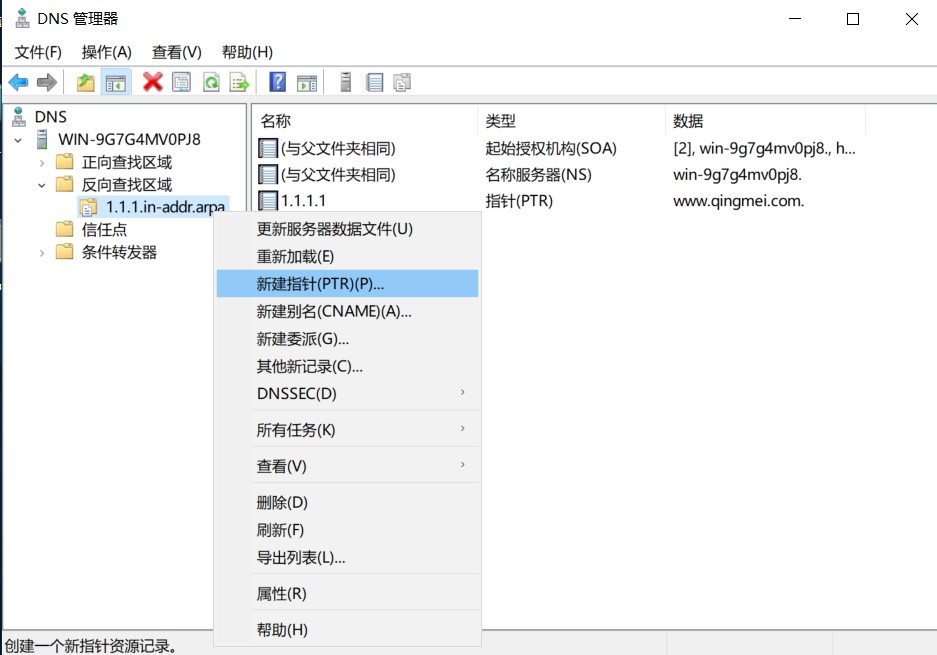Select the 1.1.1.in-addr.arpa zone
Screen dimensions: 937x655
click(165, 207)
